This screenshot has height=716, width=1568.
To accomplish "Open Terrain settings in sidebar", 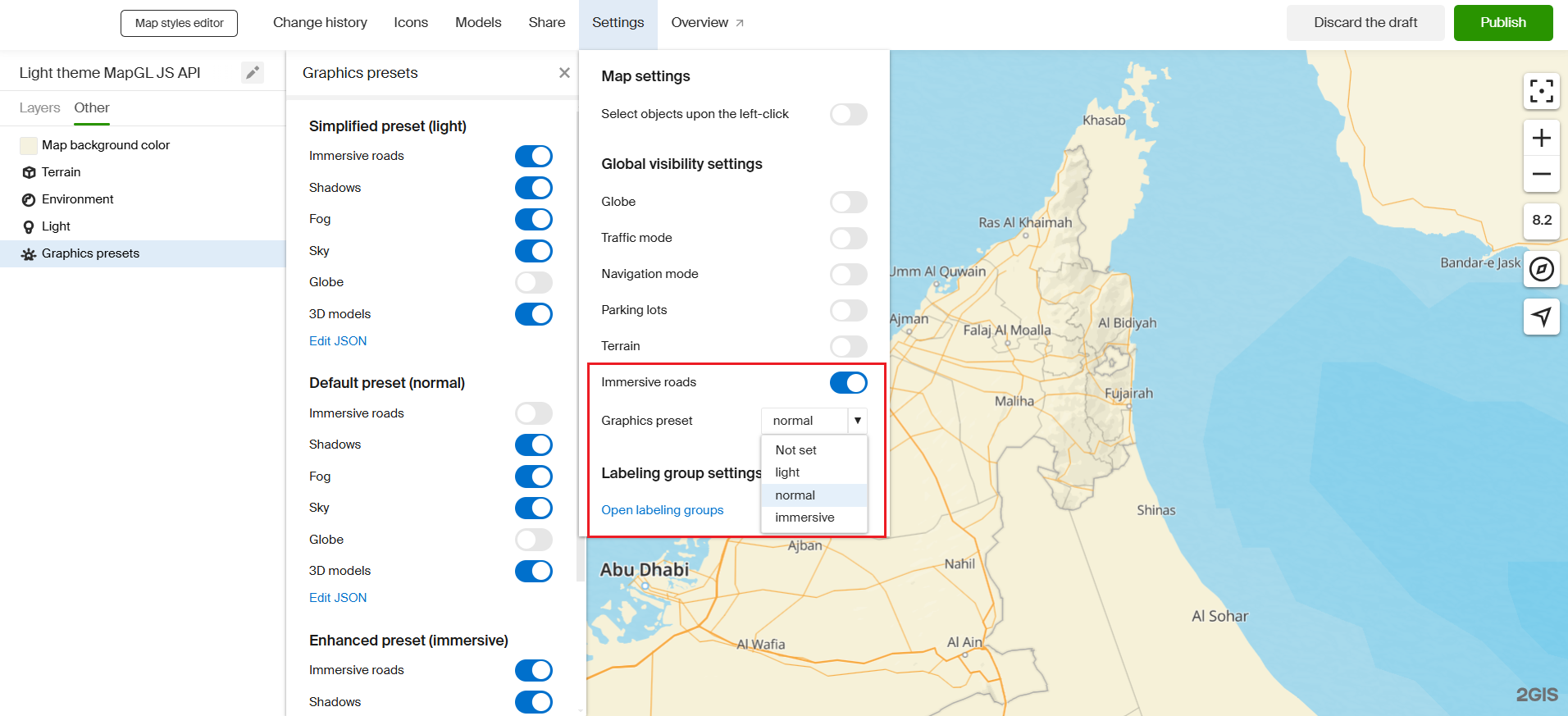I will pyautogui.click(x=61, y=172).
